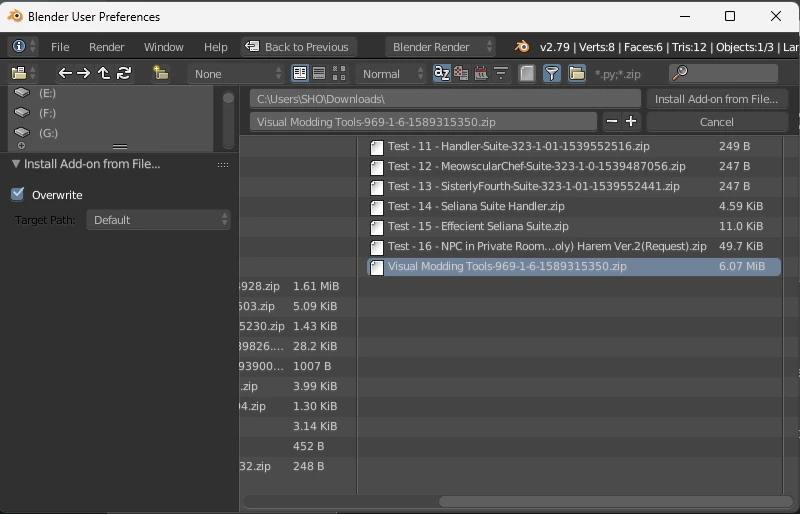
Task: Open the recursion level None dropdown
Action: [236, 74]
